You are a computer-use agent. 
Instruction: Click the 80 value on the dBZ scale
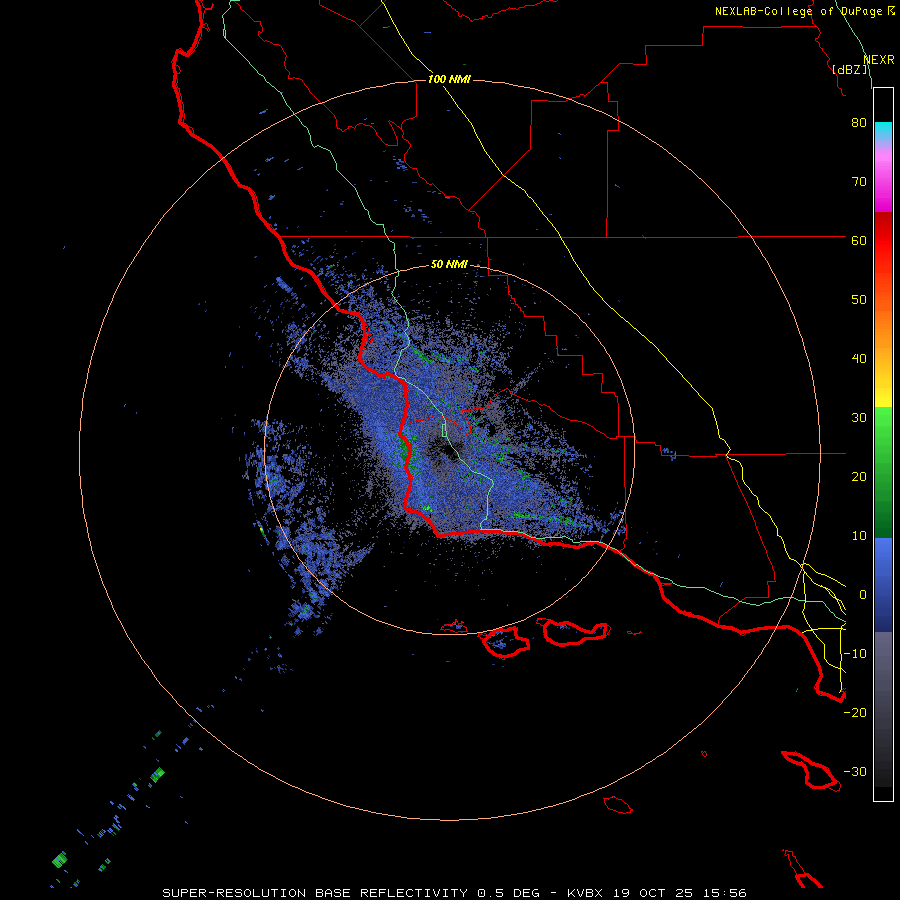[859, 123]
